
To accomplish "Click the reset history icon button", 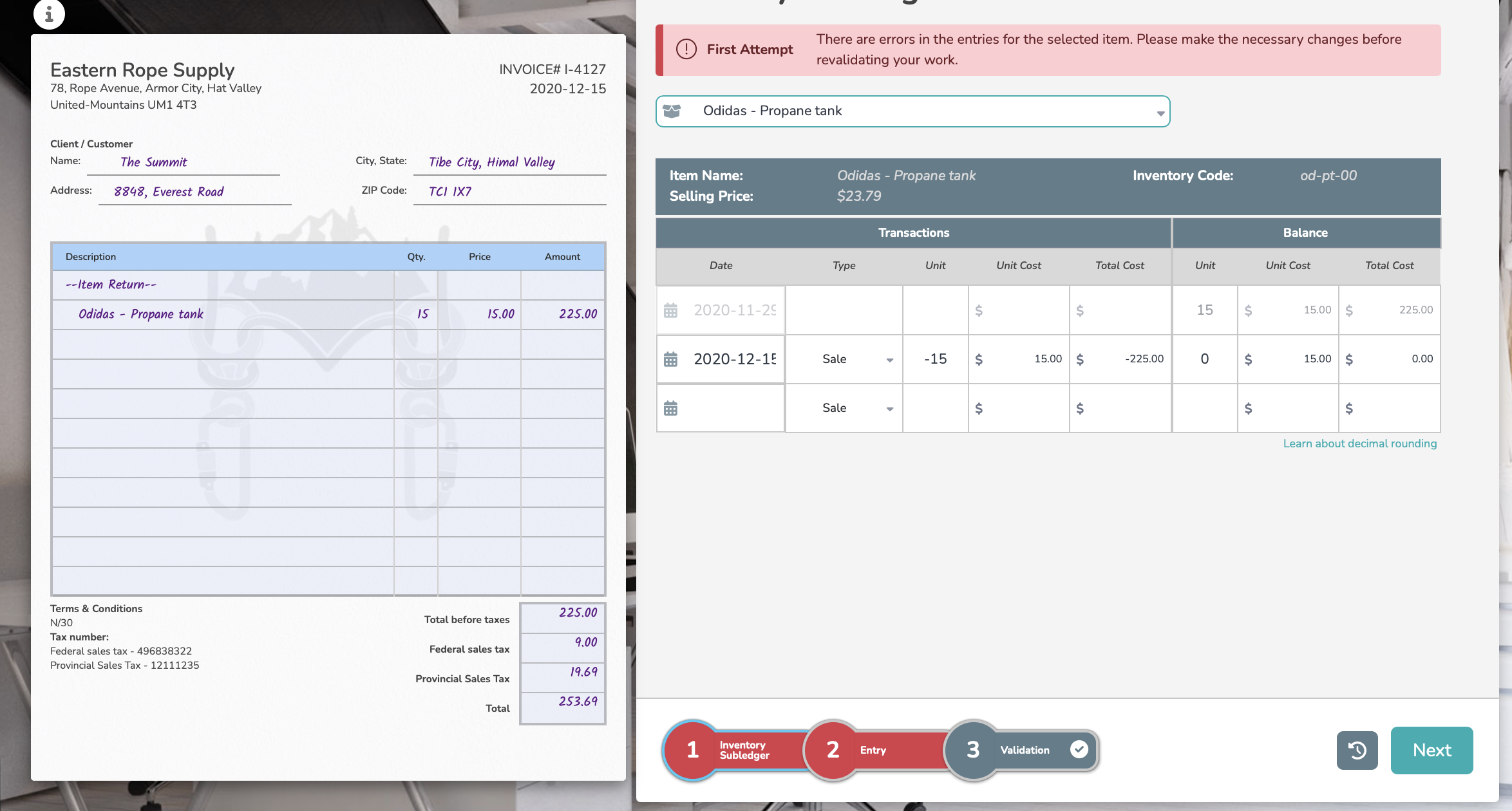I will point(1357,750).
